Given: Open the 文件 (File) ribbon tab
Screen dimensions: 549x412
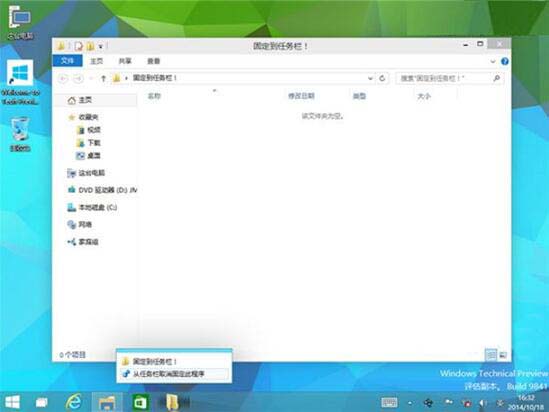Looking at the screenshot, I should (68, 61).
